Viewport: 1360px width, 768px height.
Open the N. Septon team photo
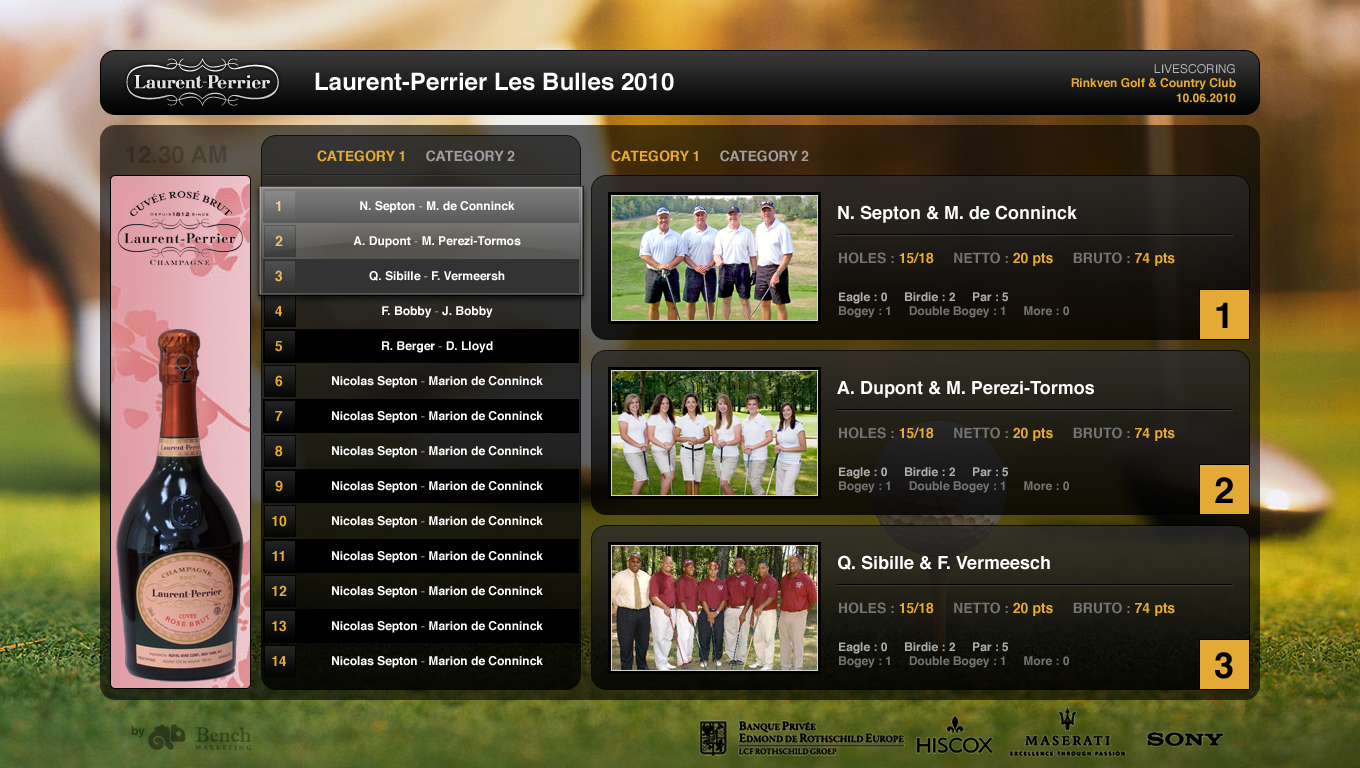point(714,257)
